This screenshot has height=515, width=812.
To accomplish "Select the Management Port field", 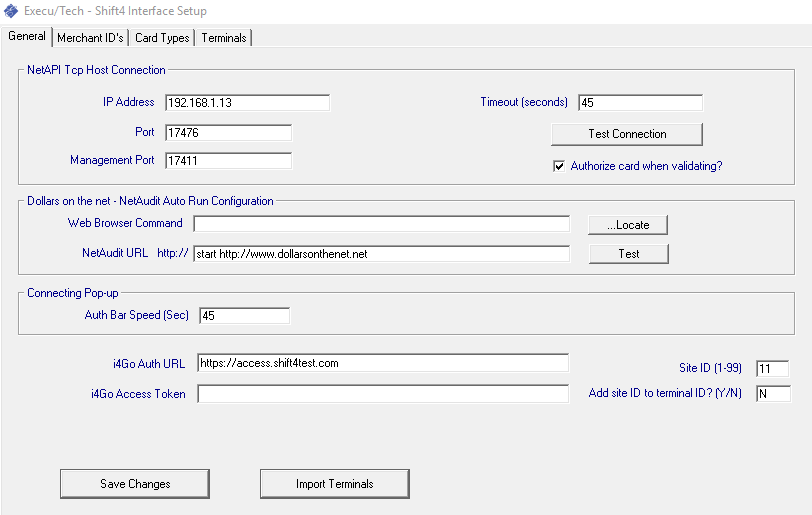I will click(228, 161).
